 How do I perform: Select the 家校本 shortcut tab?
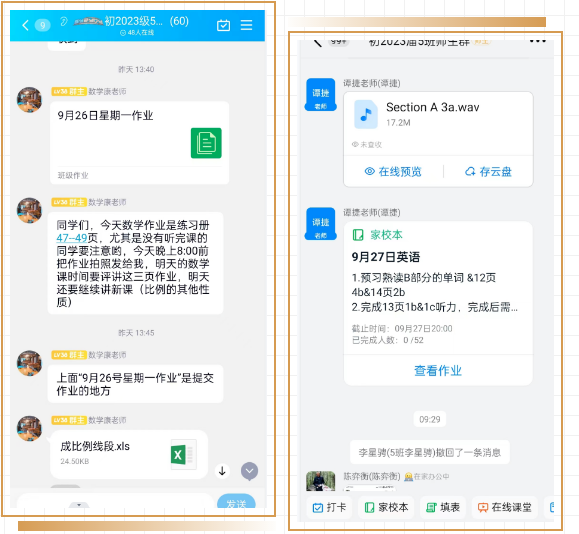[x=386, y=507]
